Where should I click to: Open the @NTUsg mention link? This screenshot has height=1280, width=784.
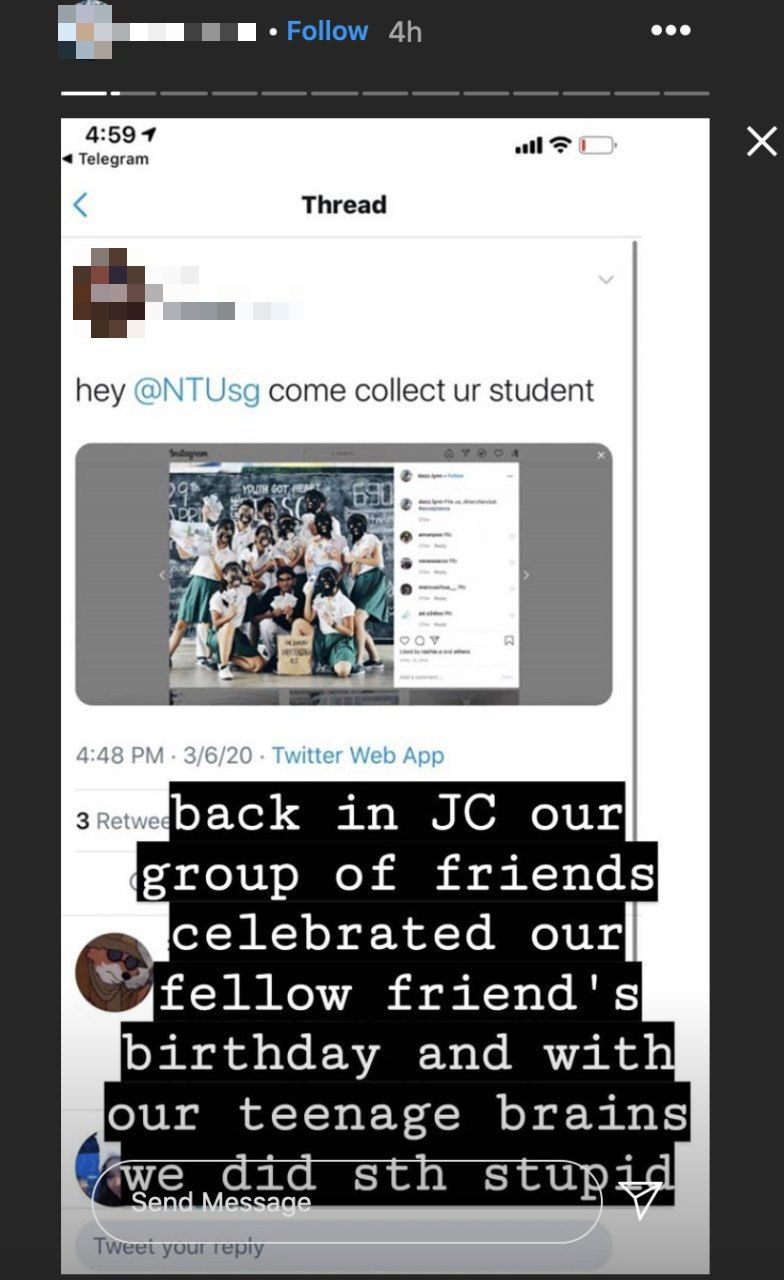pos(196,389)
